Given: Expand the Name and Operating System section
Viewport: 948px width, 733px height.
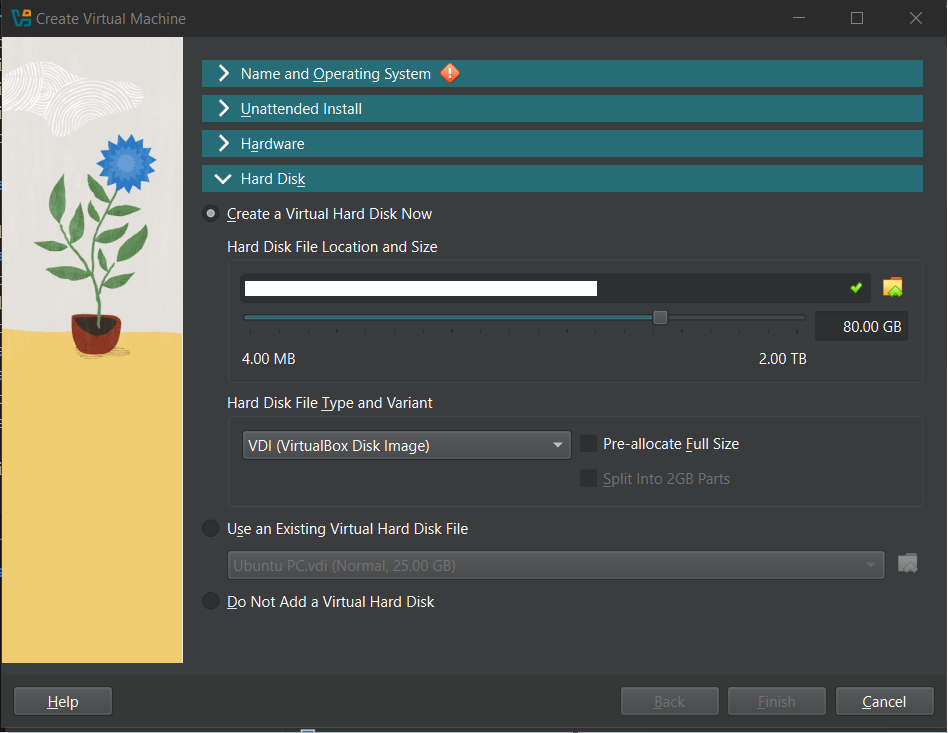Looking at the screenshot, I should [x=562, y=73].
